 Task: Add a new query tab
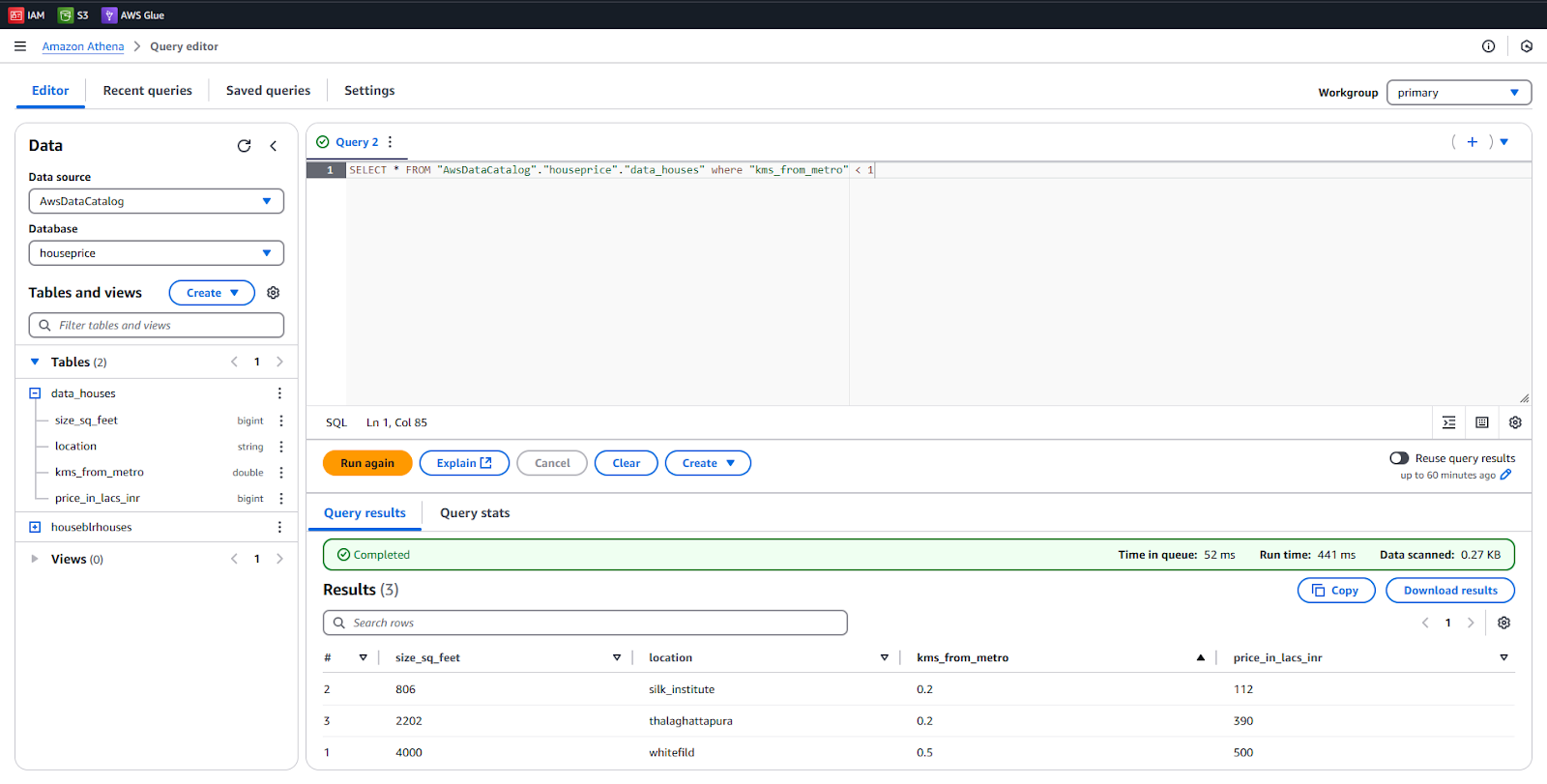pyautogui.click(x=1472, y=142)
